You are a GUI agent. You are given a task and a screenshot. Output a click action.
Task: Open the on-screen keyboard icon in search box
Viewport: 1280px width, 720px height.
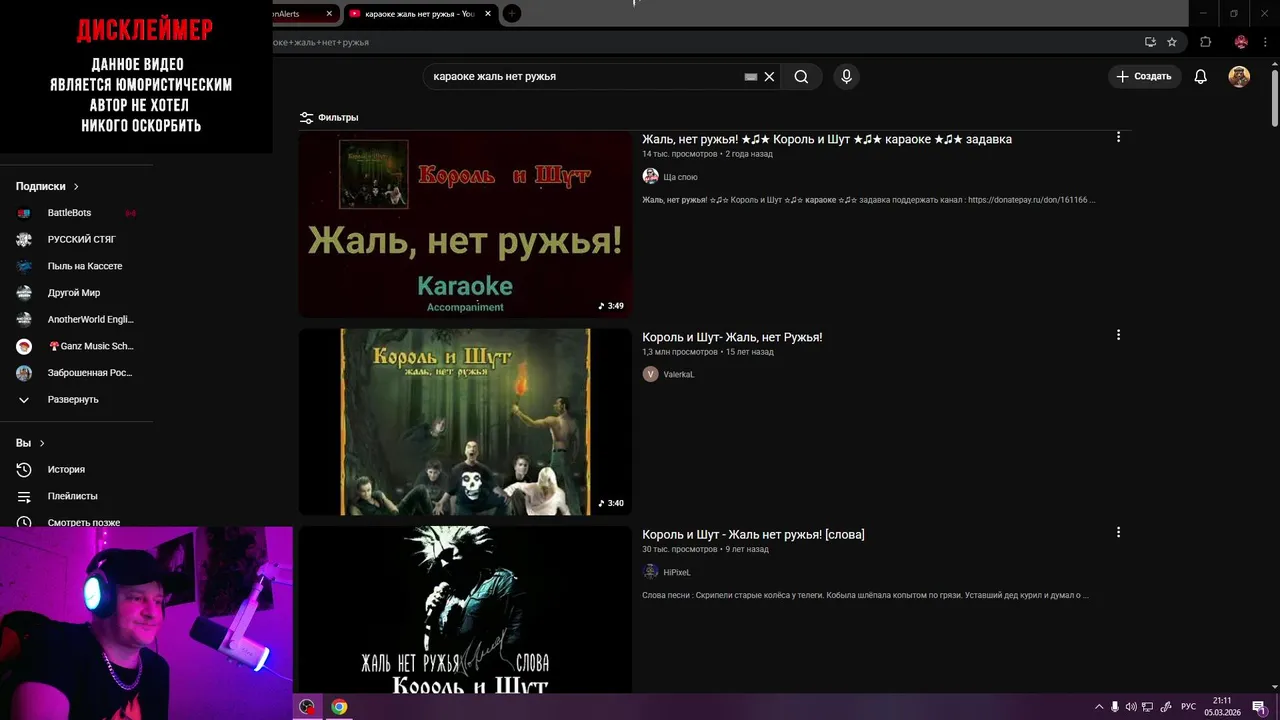[x=751, y=77]
